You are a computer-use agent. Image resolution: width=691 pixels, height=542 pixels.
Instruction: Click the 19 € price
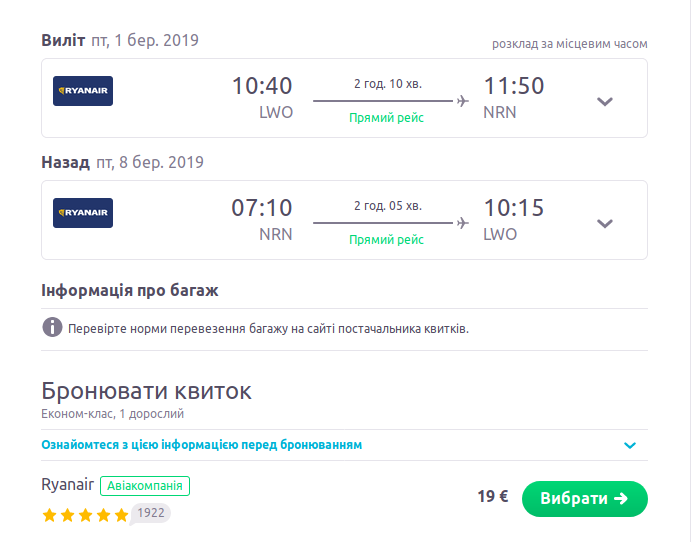pos(493,497)
